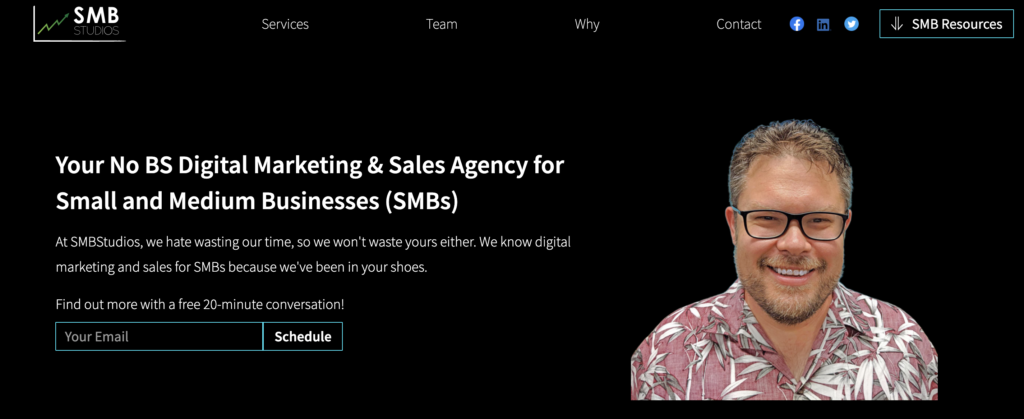
Task: Expand the SMB Resources button
Action: pyautogui.click(x=946, y=23)
